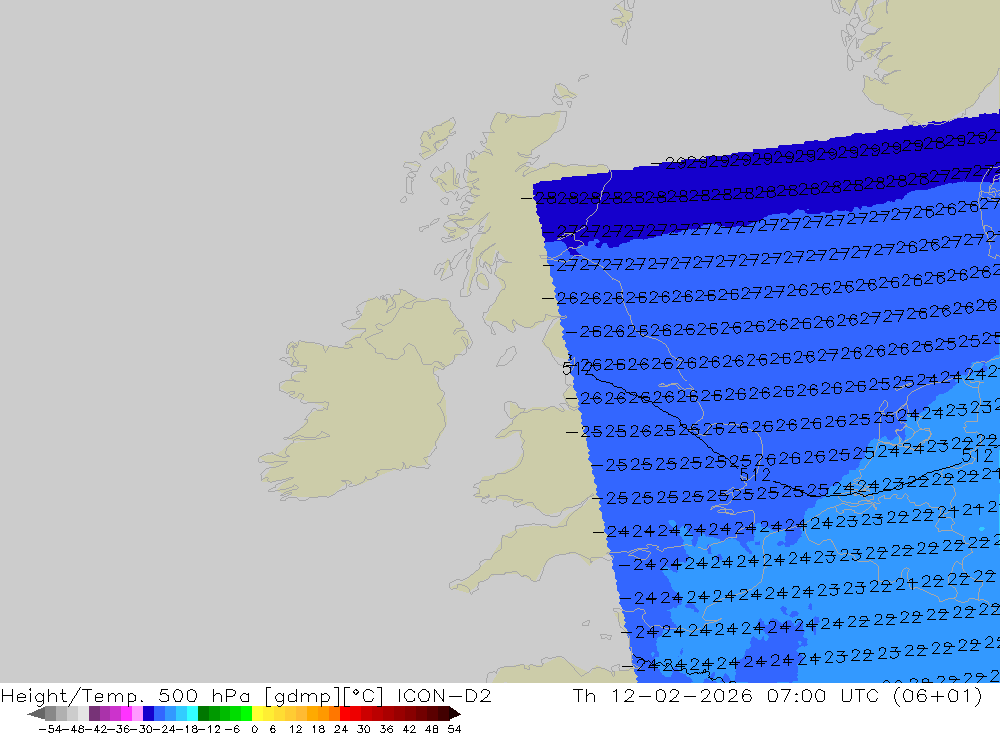Click the '30' legend scale value
Viewport: 1000px width, 733px height.
[364, 729]
